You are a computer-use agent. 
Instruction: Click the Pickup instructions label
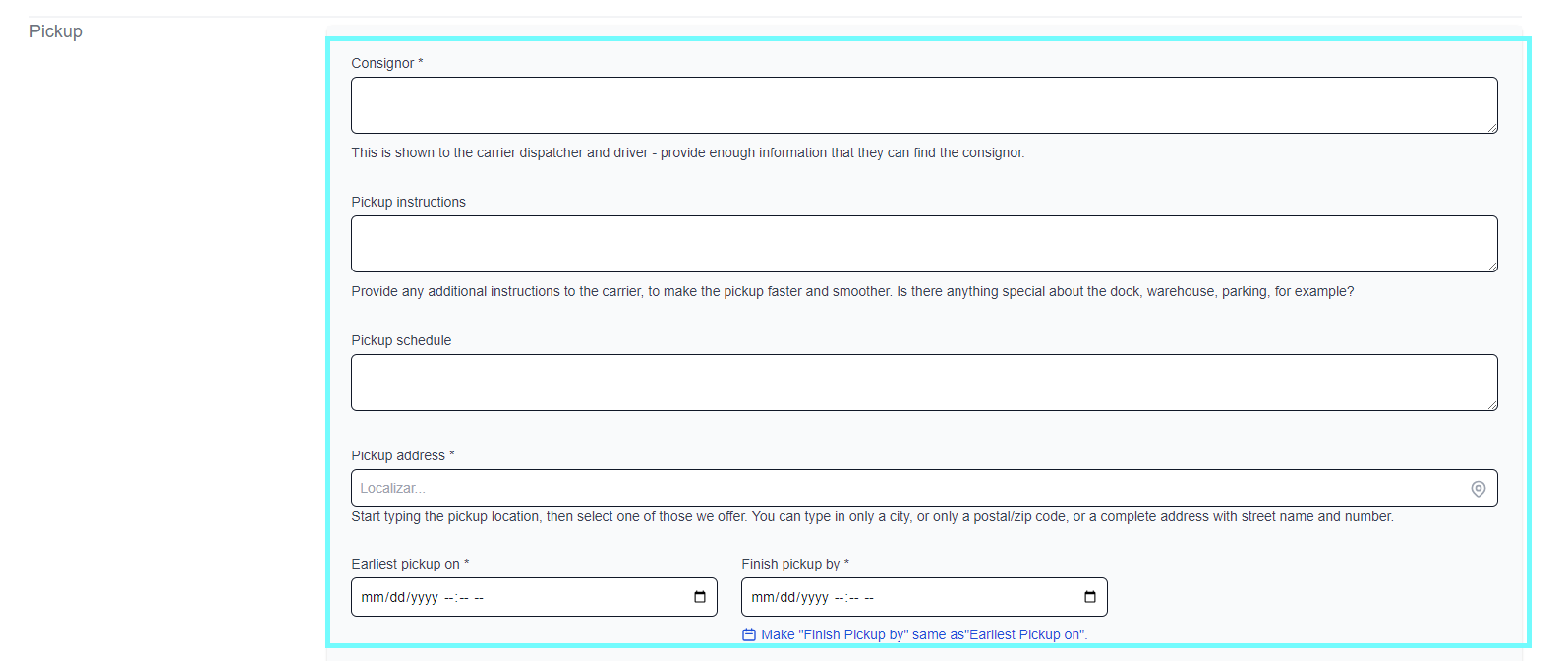coord(409,202)
